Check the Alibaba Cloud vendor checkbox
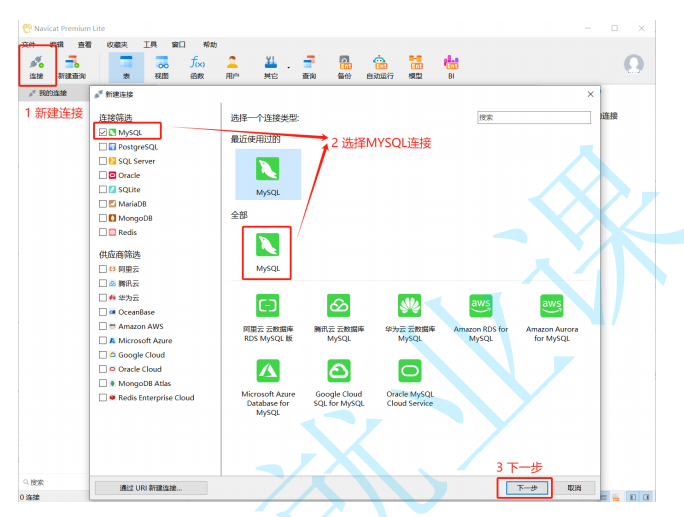The height and width of the screenshot is (517, 684). click(103, 269)
